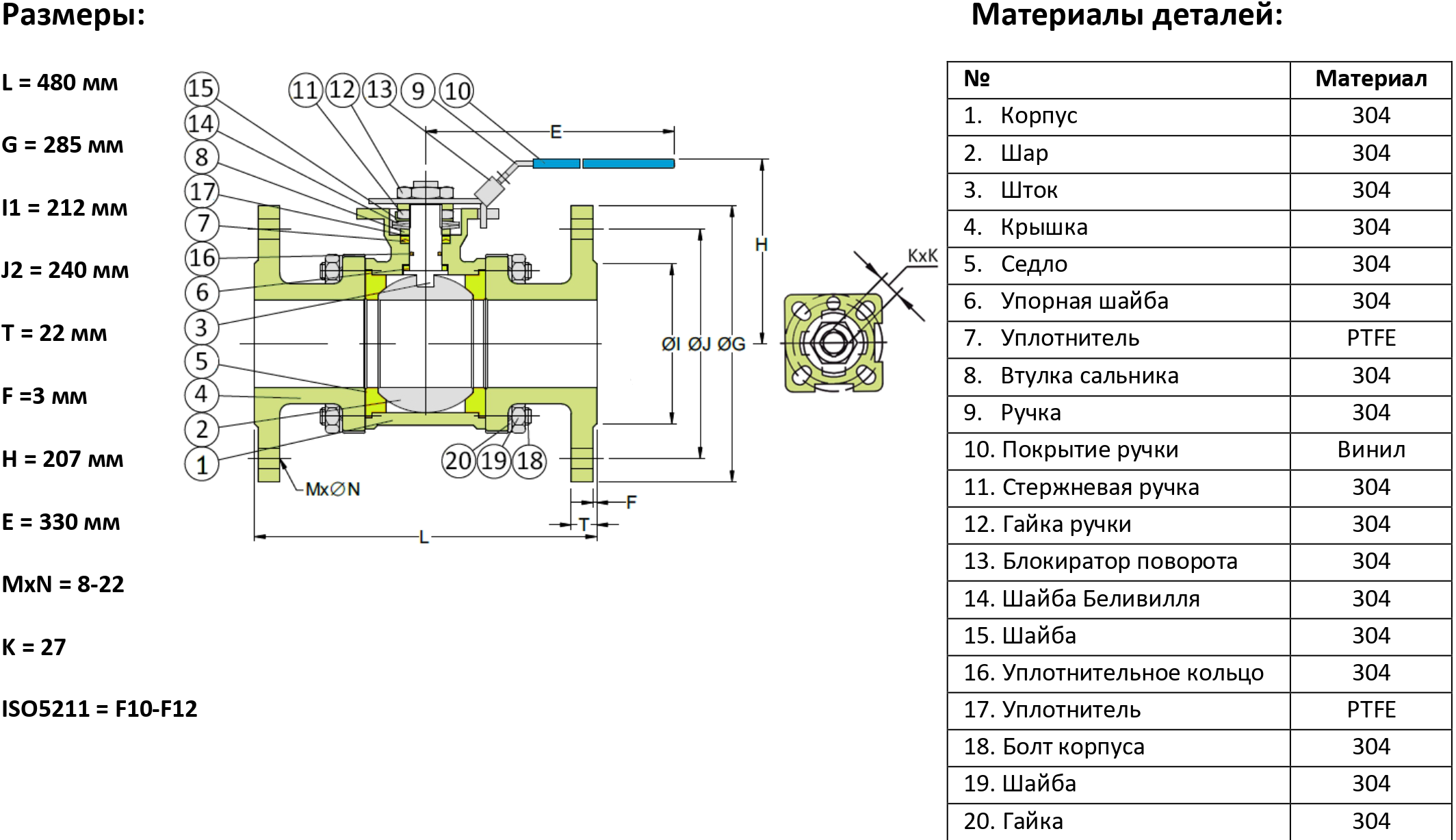Click callout circle number 15
This screenshot has height=840, width=1456.
click(x=201, y=89)
